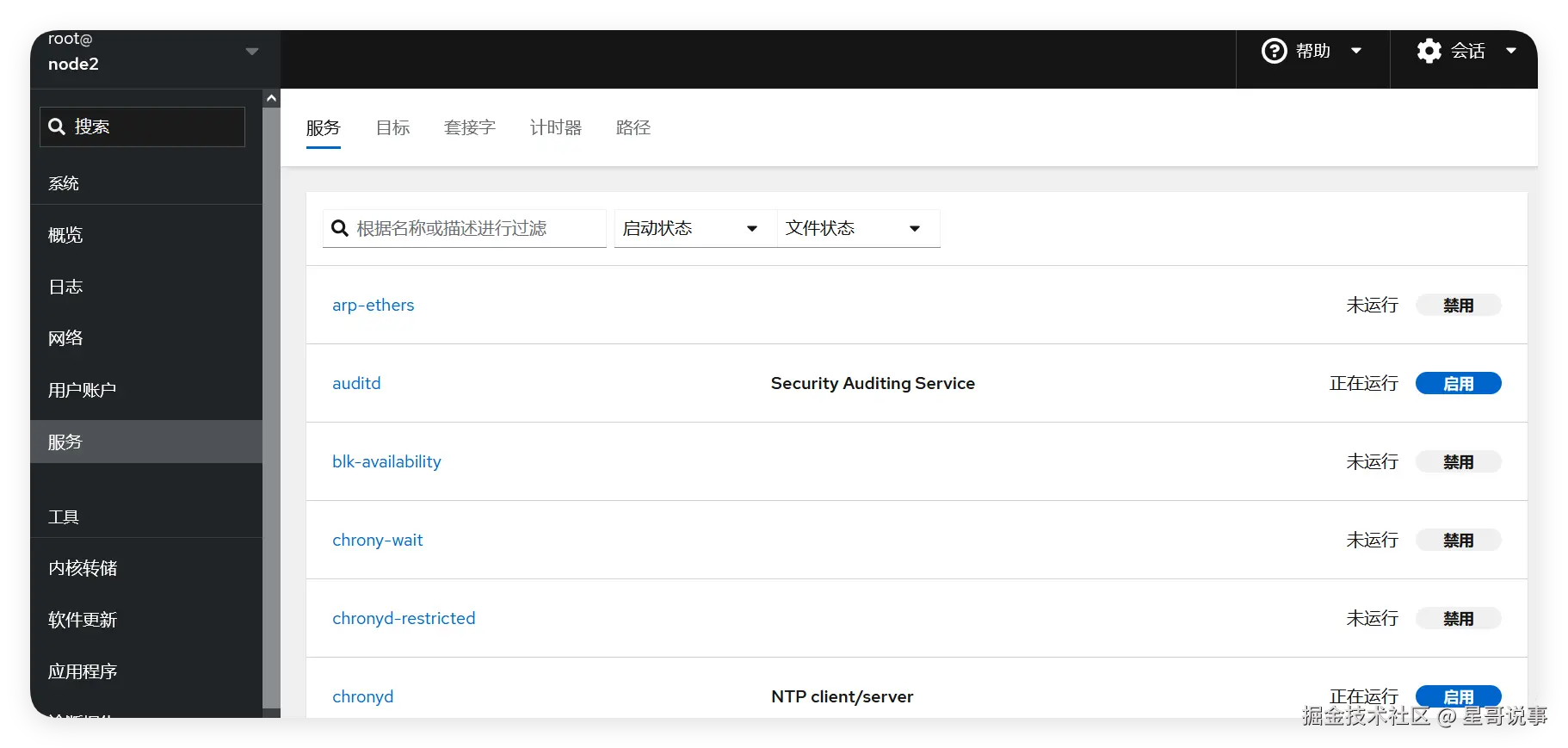Image resolution: width=1568 pixels, height=748 pixels.
Task: Switch to the 计时器 tab
Action: tap(556, 127)
